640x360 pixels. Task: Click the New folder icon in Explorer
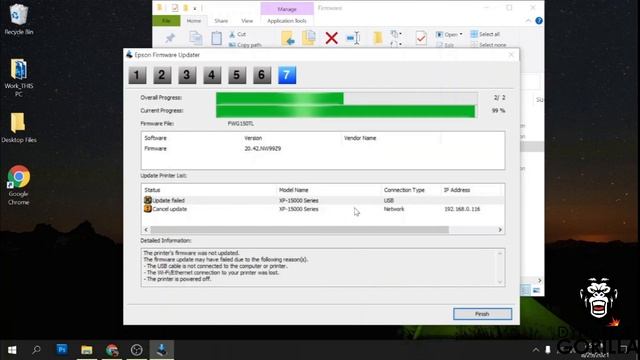pos(378,38)
